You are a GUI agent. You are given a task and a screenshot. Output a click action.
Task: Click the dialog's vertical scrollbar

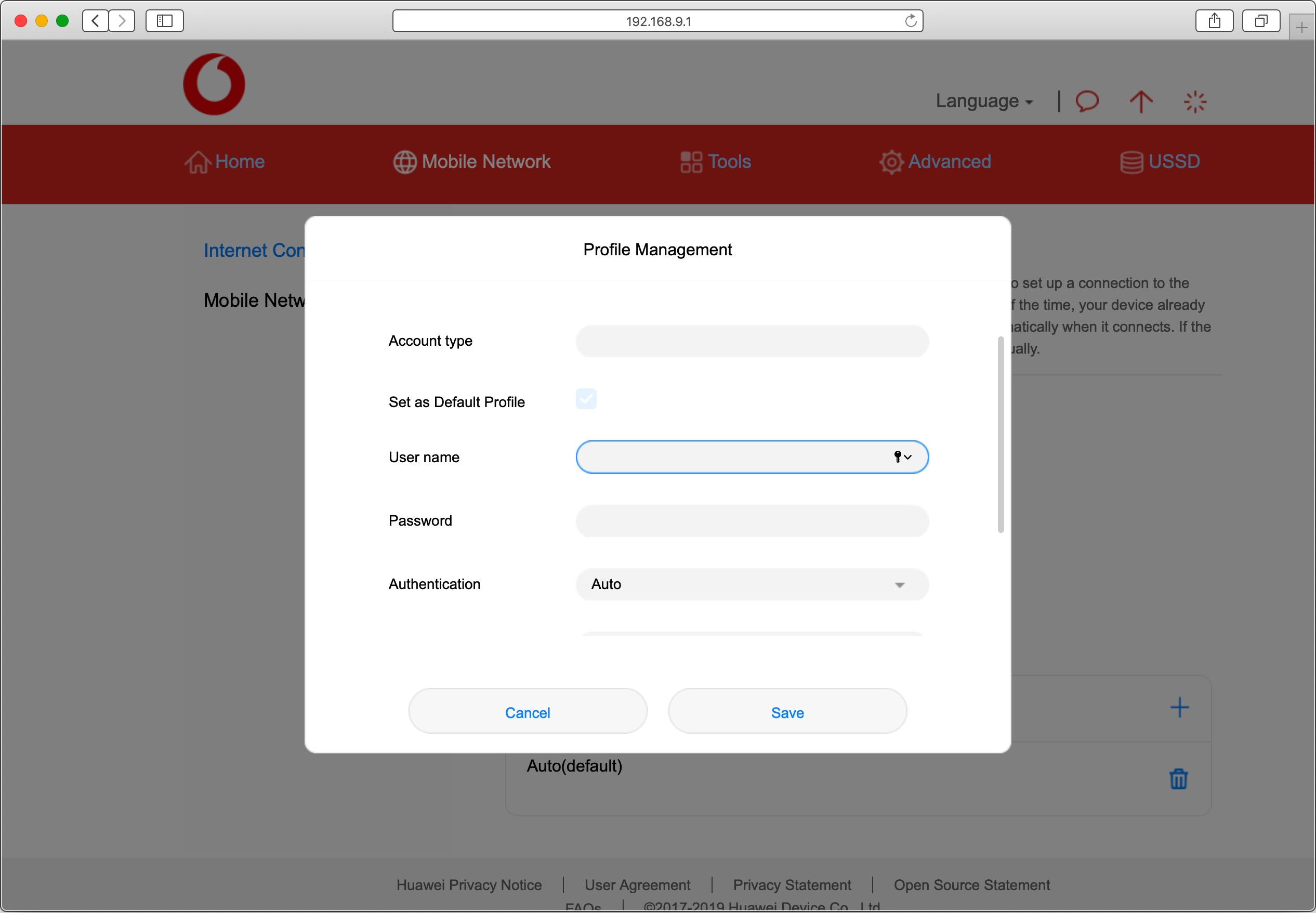point(1000,435)
